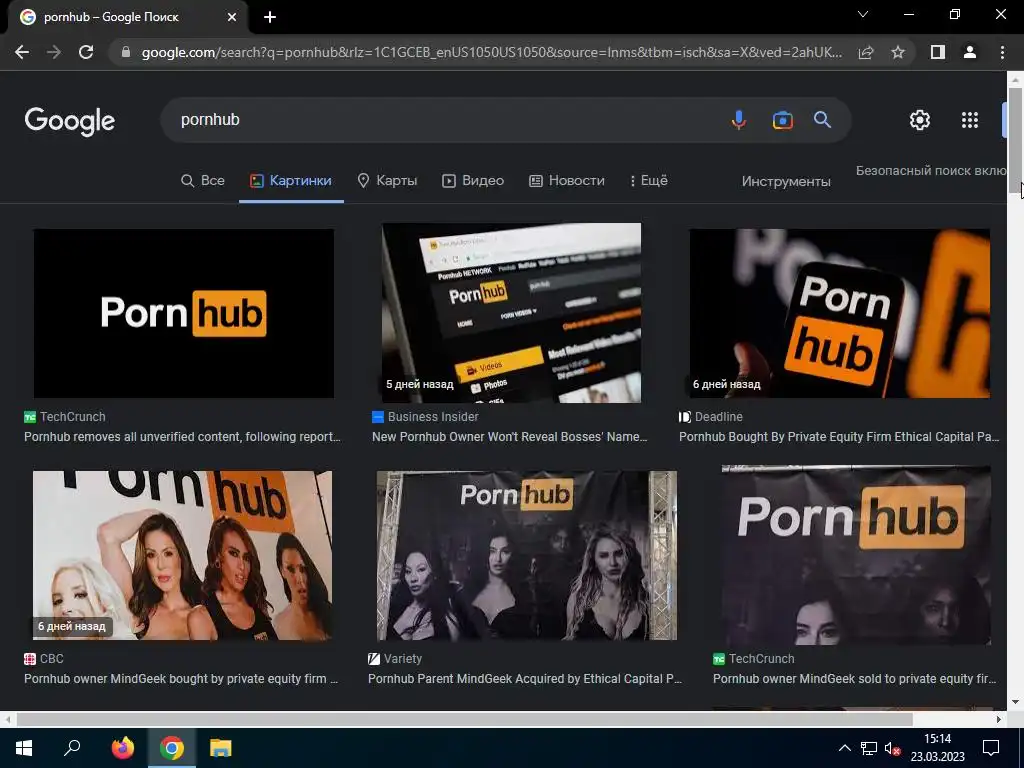Switch to the Все tab
1024x768 pixels.
pos(202,181)
